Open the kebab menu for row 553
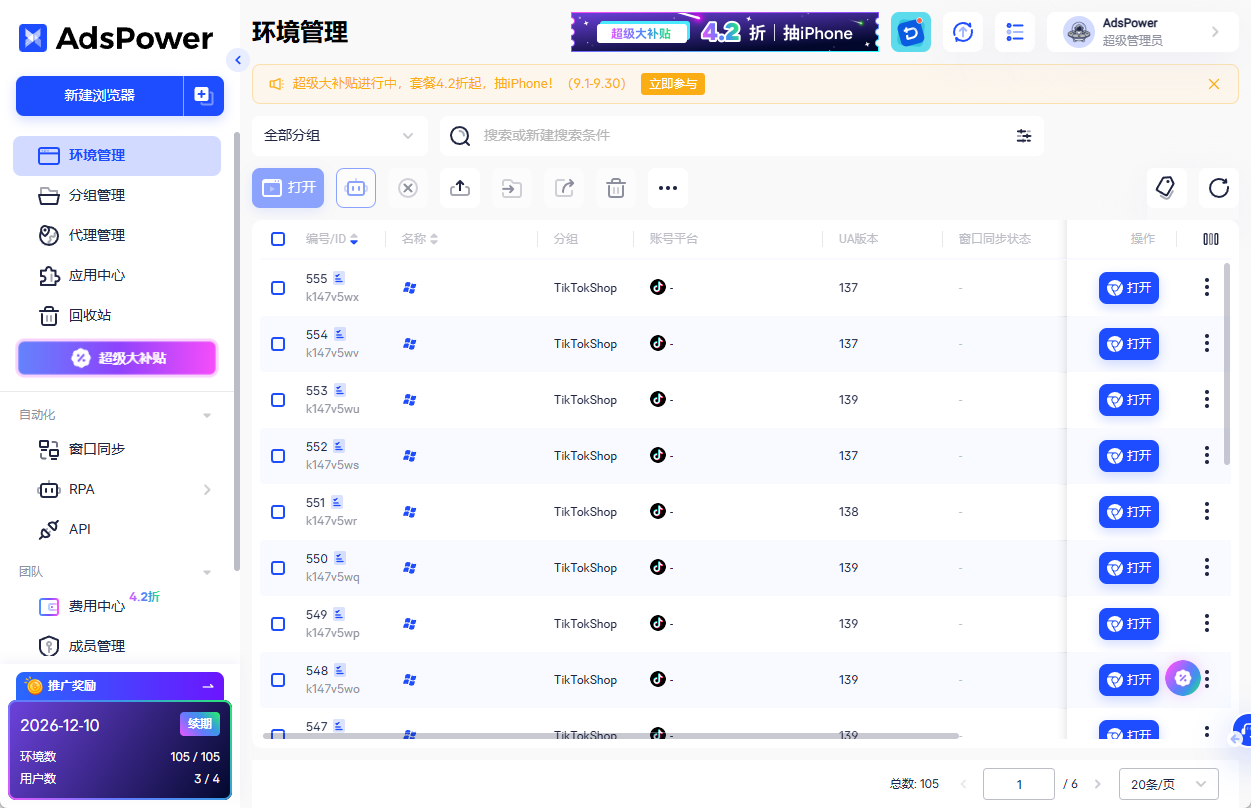This screenshot has width=1251, height=808. [1207, 400]
